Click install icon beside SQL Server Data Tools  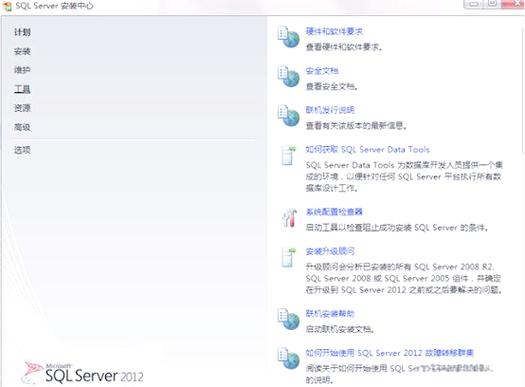(x=289, y=155)
